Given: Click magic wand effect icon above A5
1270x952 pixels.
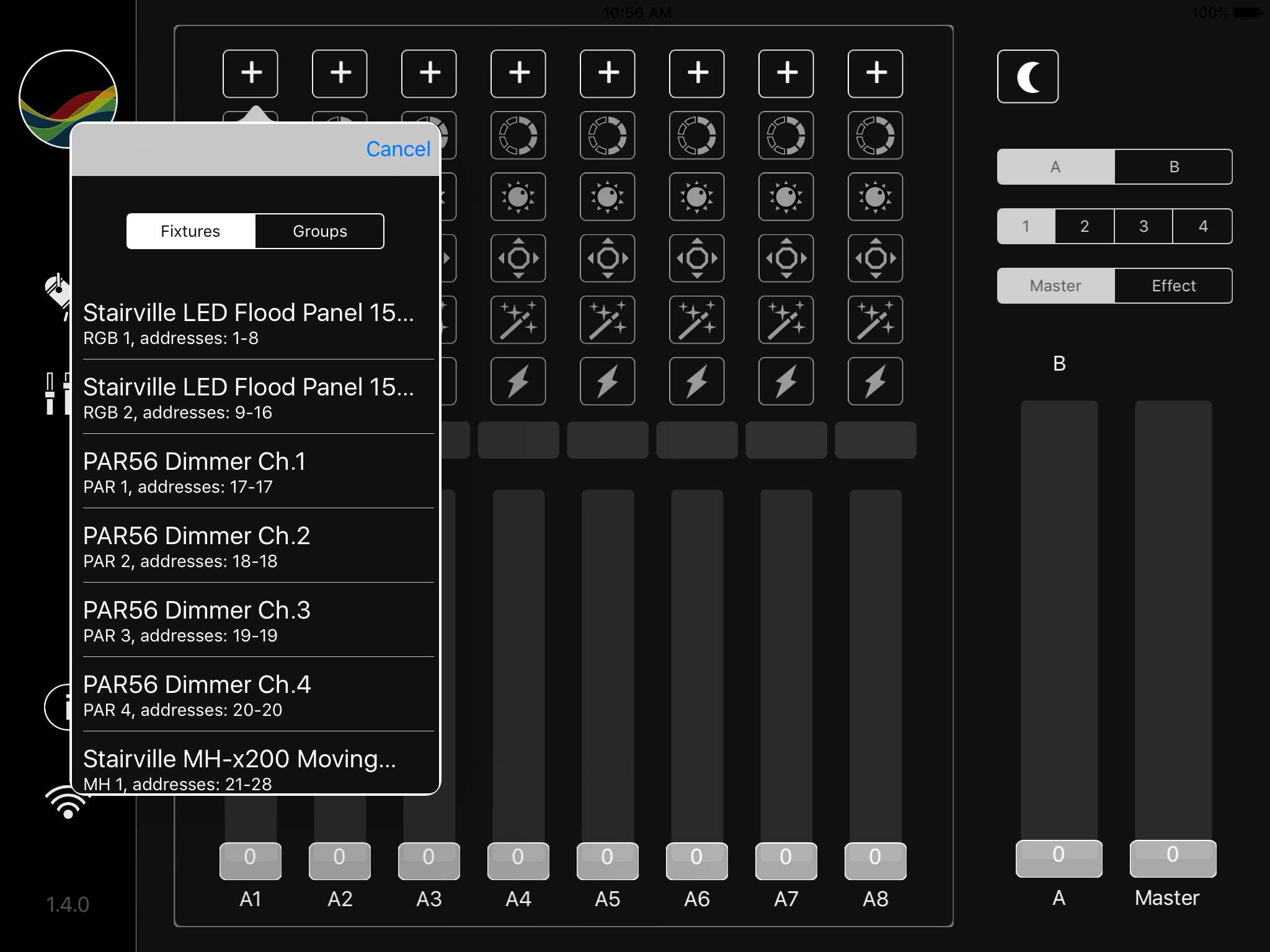Looking at the screenshot, I should 607,320.
